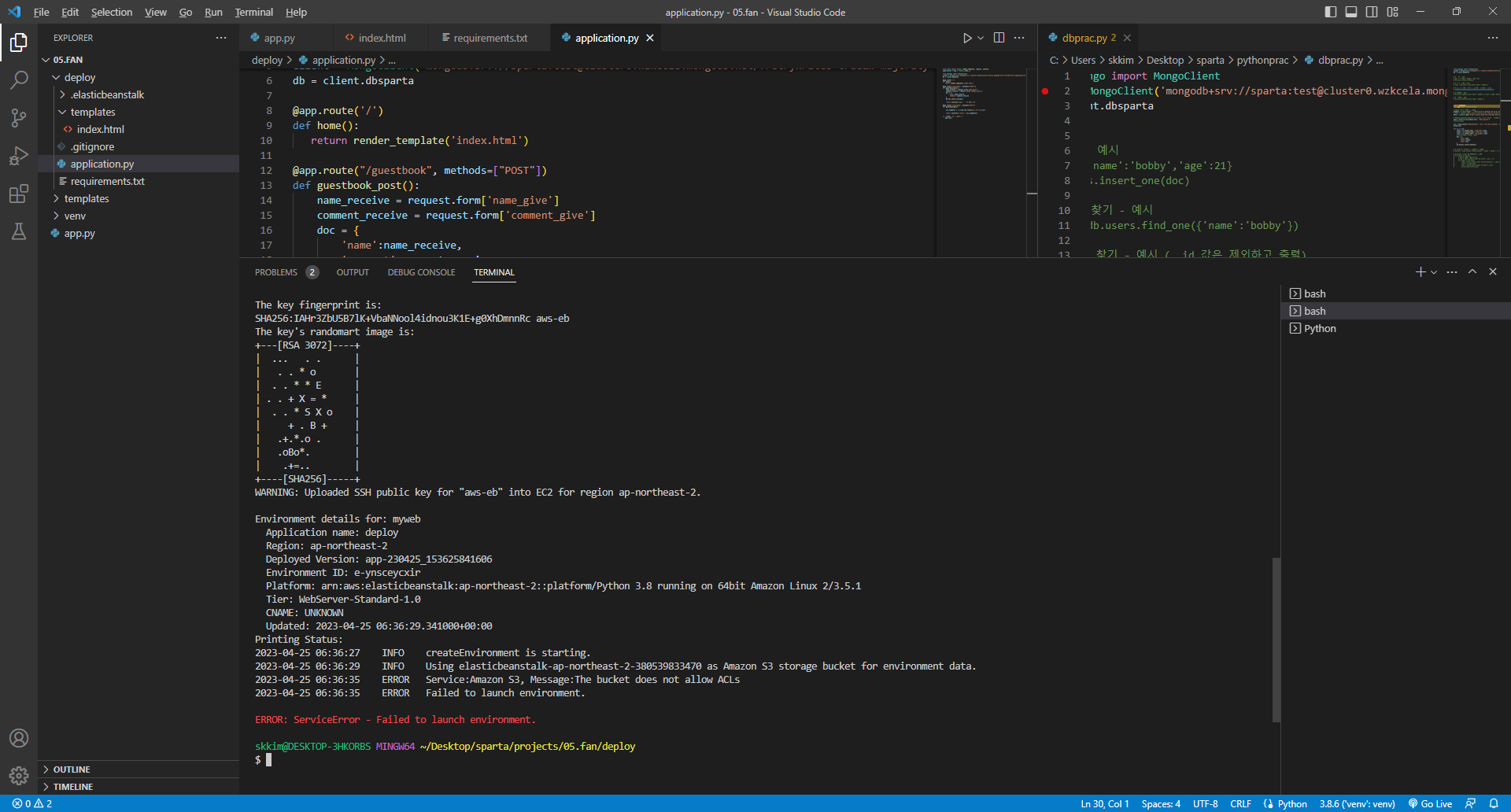Open the feedback icon in status bar
This screenshot has height=812, width=1511.
coord(1470,803)
